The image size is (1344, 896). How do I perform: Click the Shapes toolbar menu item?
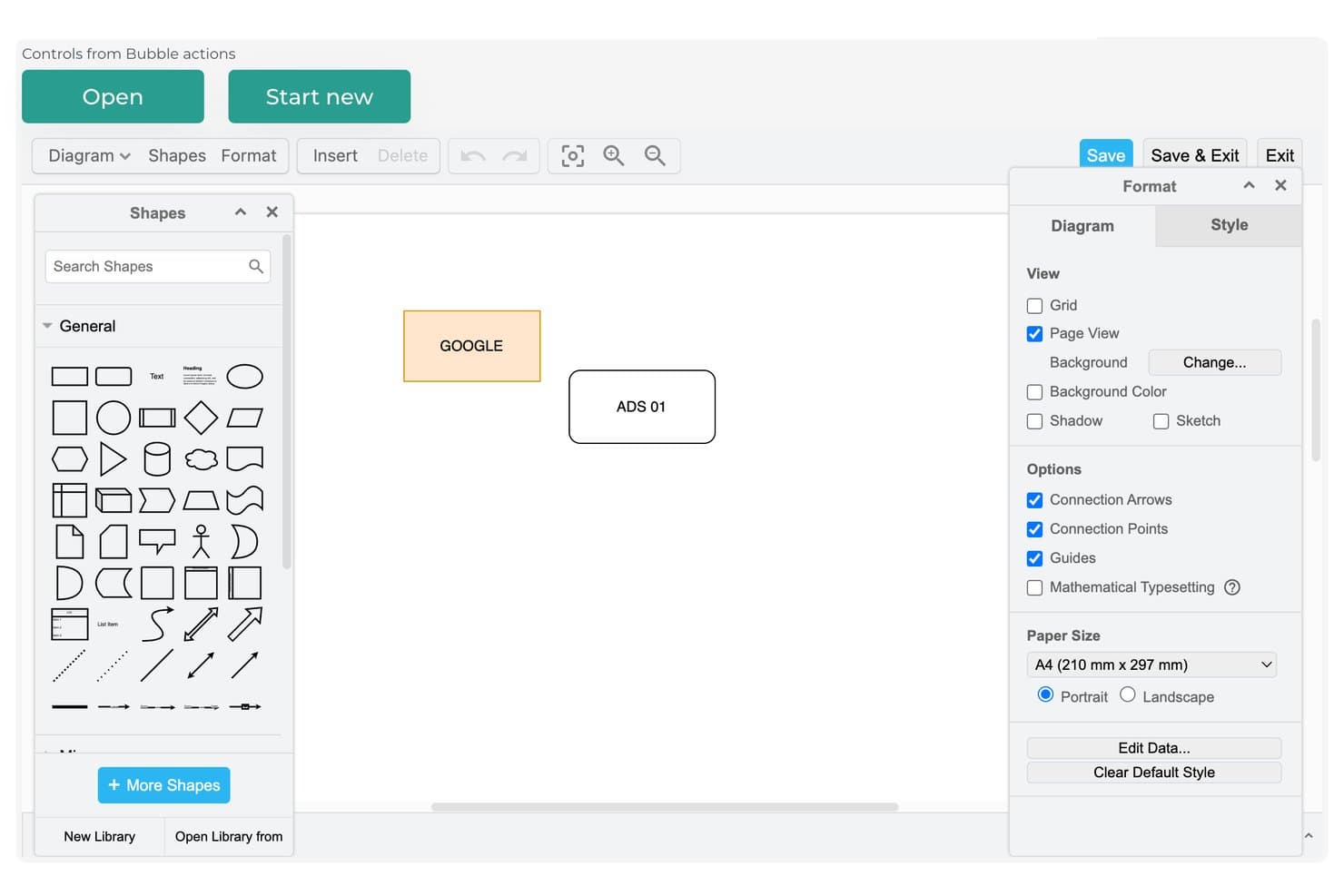pyautogui.click(x=177, y=156)
